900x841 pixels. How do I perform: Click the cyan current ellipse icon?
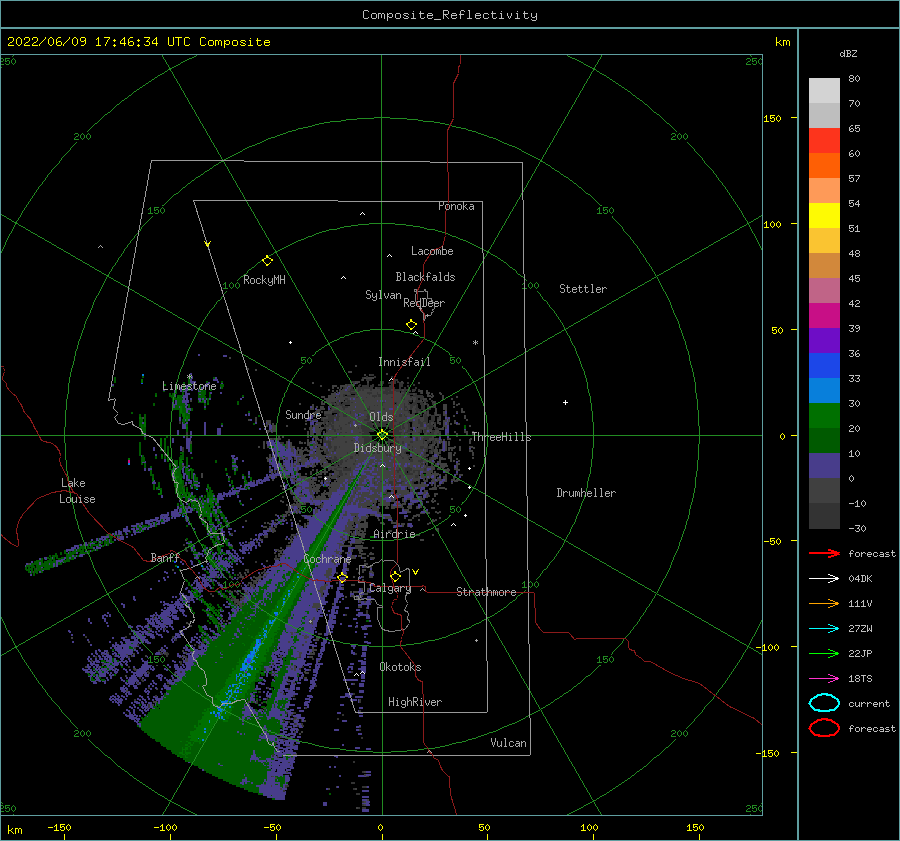click(824, 703)
